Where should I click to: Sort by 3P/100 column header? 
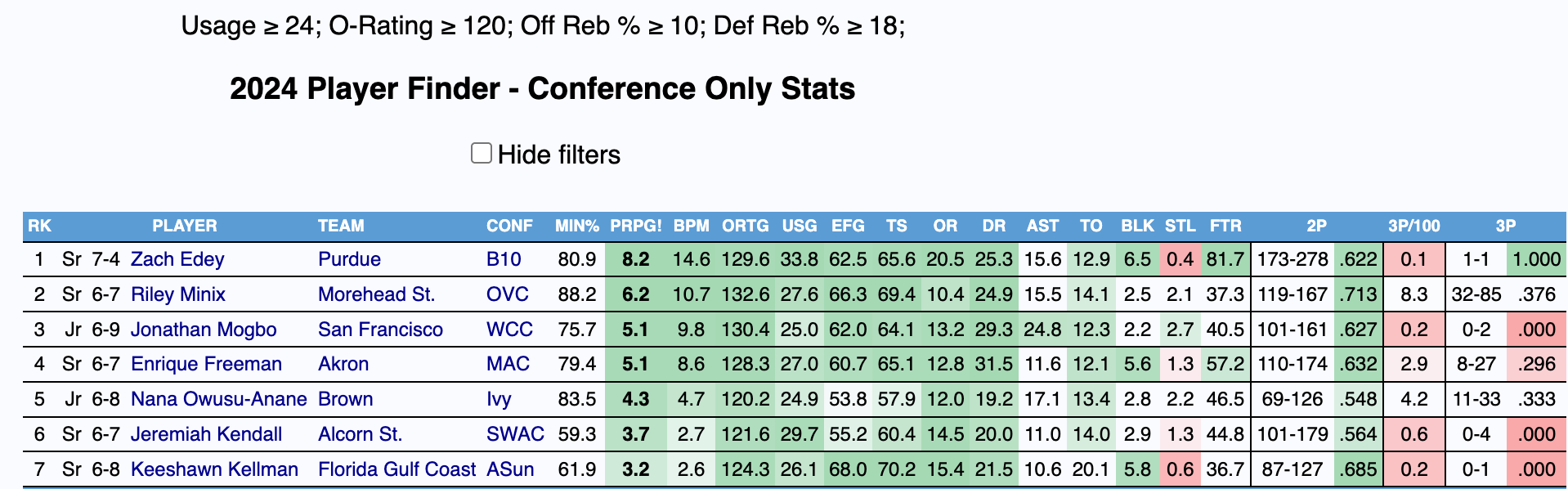(1413, 226)
